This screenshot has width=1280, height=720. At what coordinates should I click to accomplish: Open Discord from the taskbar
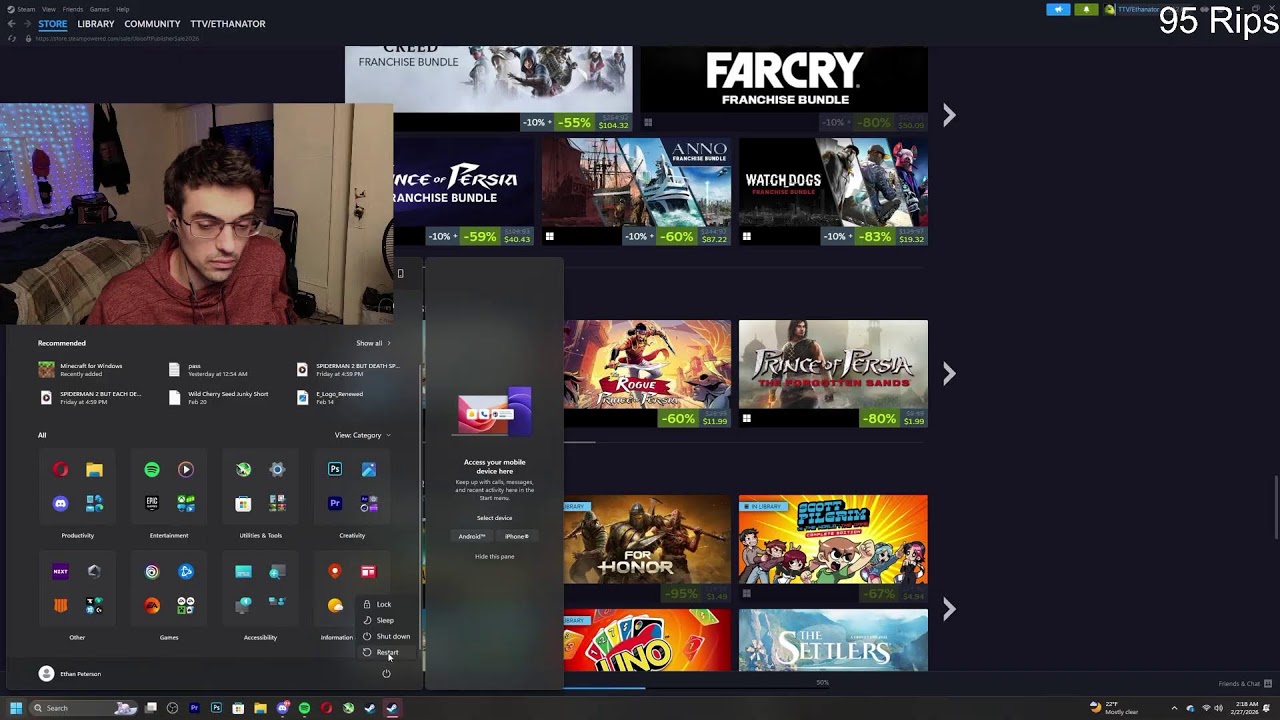pyautogui.click(x=282, y=708)
